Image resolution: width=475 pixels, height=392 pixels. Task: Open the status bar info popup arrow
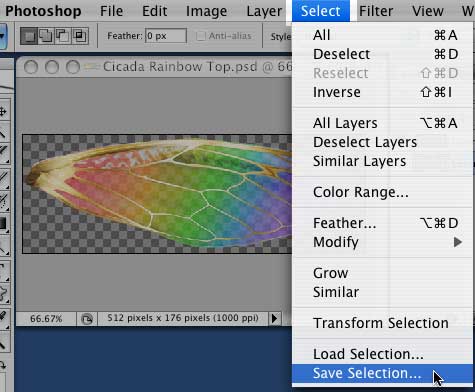(x=274, y=319)
